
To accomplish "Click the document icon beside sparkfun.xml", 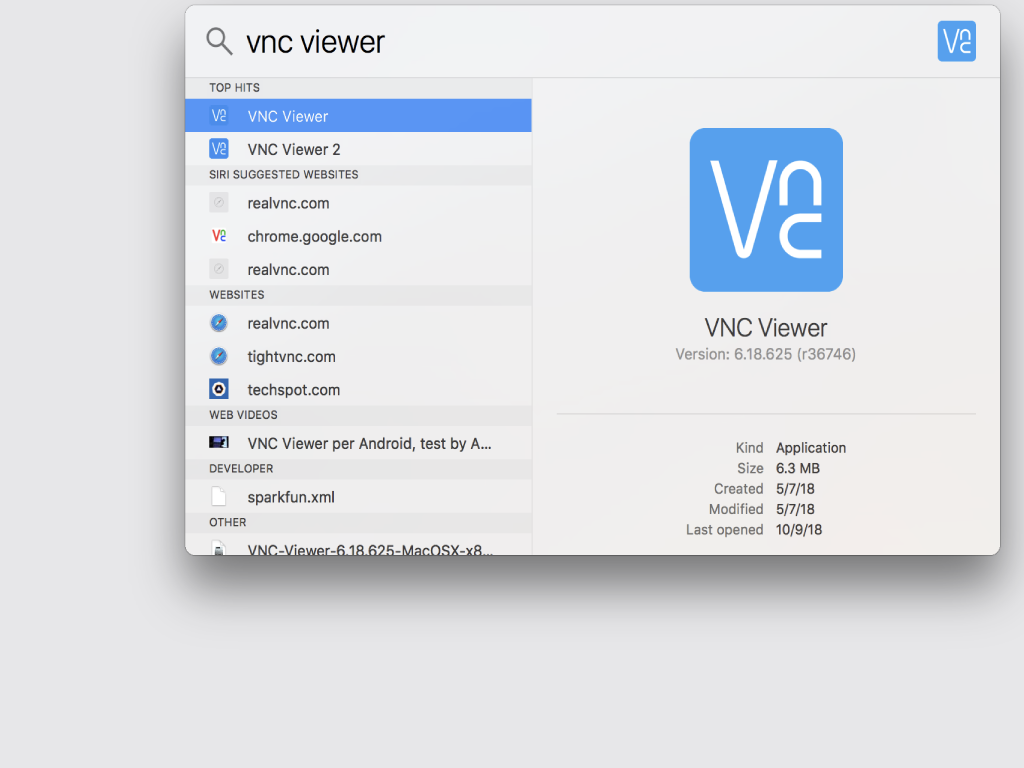I will click(219, 496).
